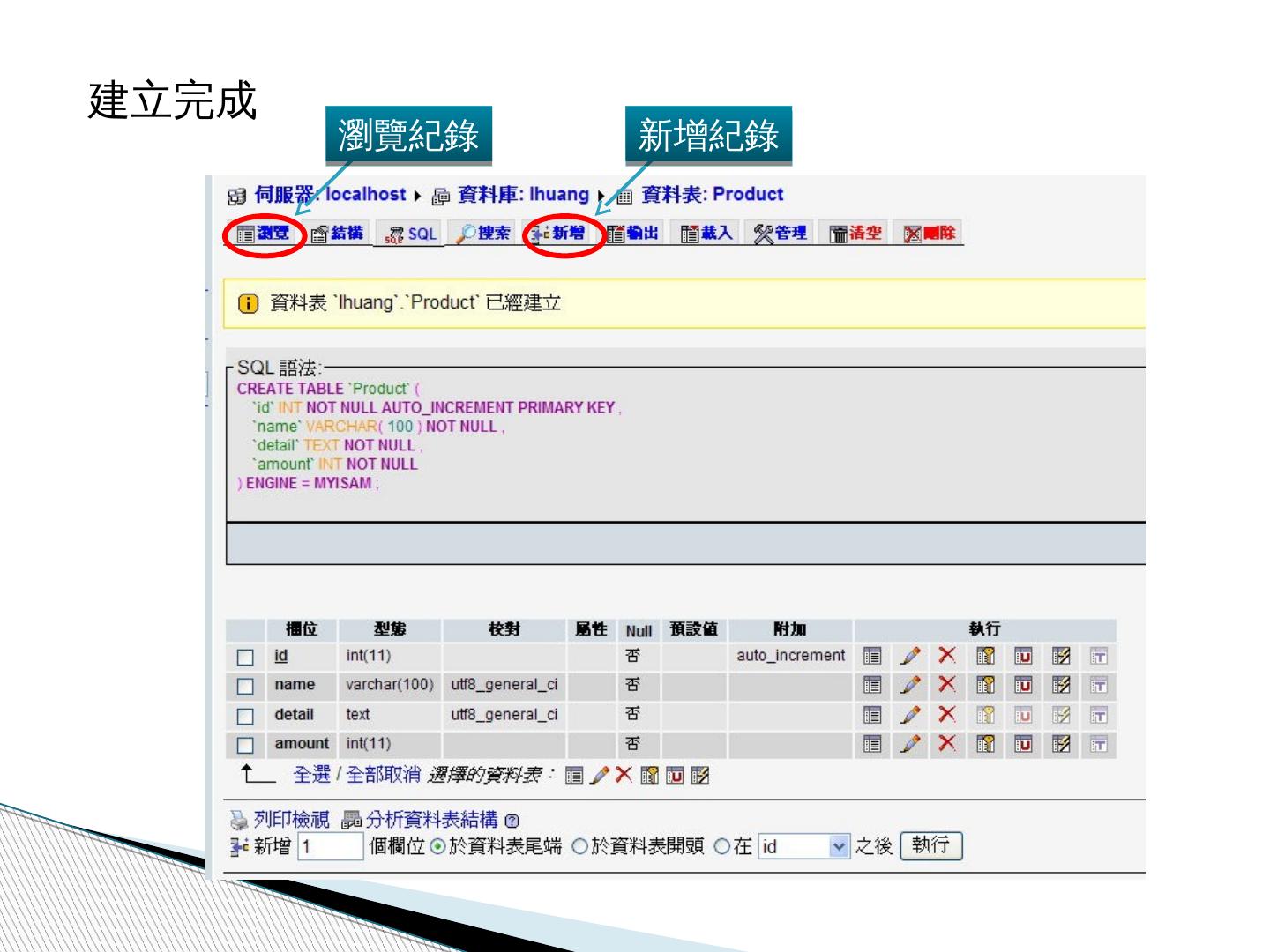Browse values icon for the detail field
The image size is (1270, 952).
point(872,715)
